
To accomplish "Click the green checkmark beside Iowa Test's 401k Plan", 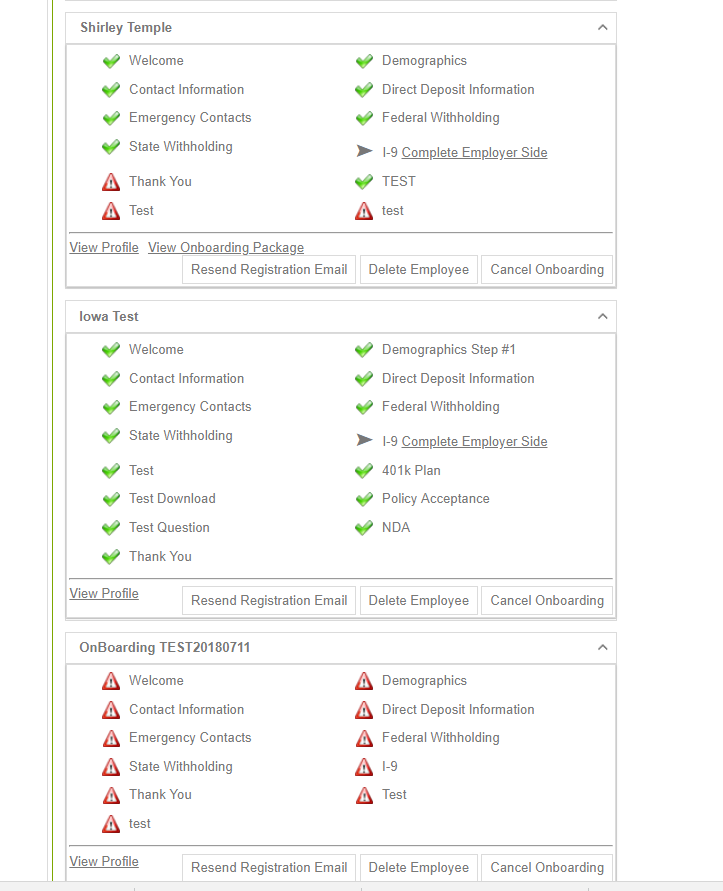I will pyautogui.click(x=364, y=471).
